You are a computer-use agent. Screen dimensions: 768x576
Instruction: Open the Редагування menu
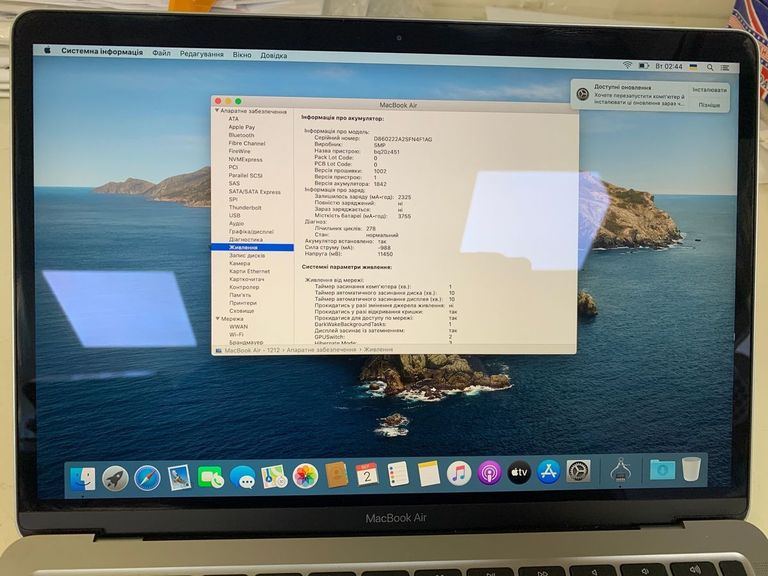coord(201,54)
